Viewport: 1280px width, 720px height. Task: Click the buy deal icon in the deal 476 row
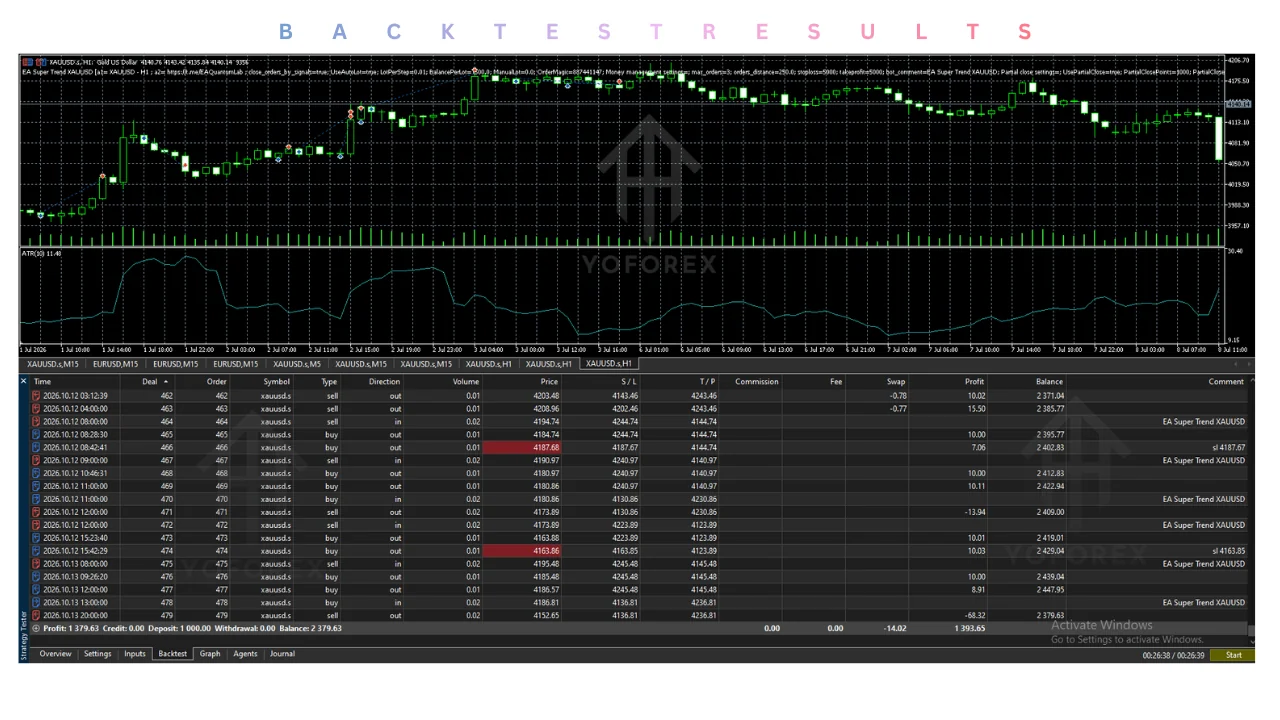point(36,577)
